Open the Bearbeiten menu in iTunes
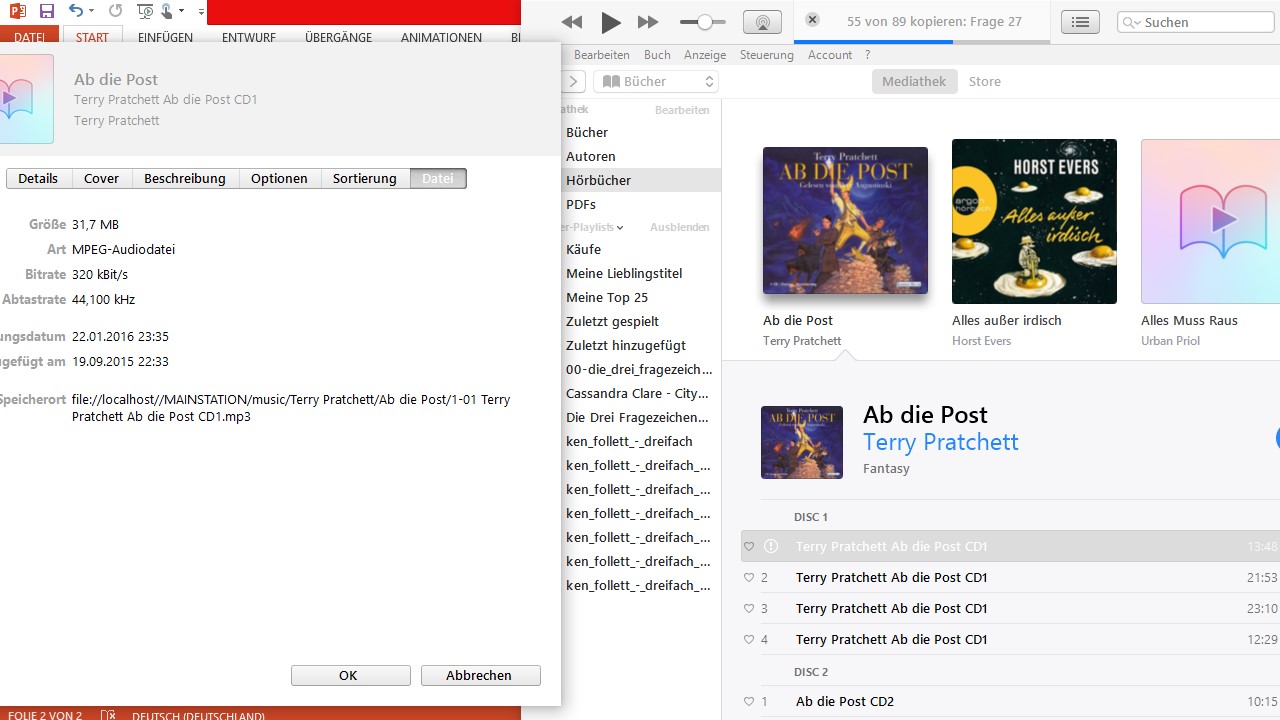This screenshot has height=720, width=1280. [x=602, y=55]
